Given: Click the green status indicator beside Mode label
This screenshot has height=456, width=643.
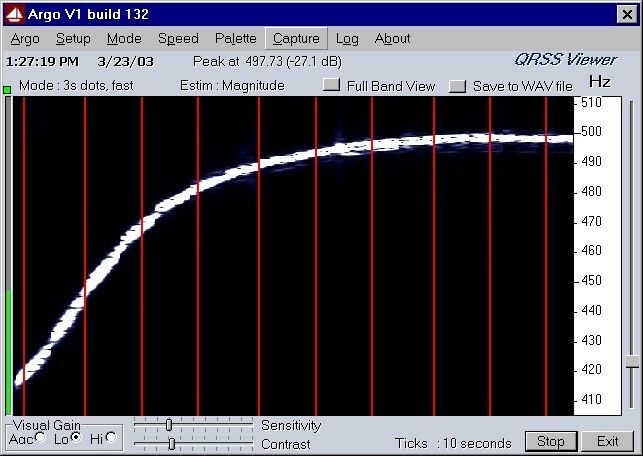Looking at the screenshot, I should pyautogui.click(x=7, y=89).
